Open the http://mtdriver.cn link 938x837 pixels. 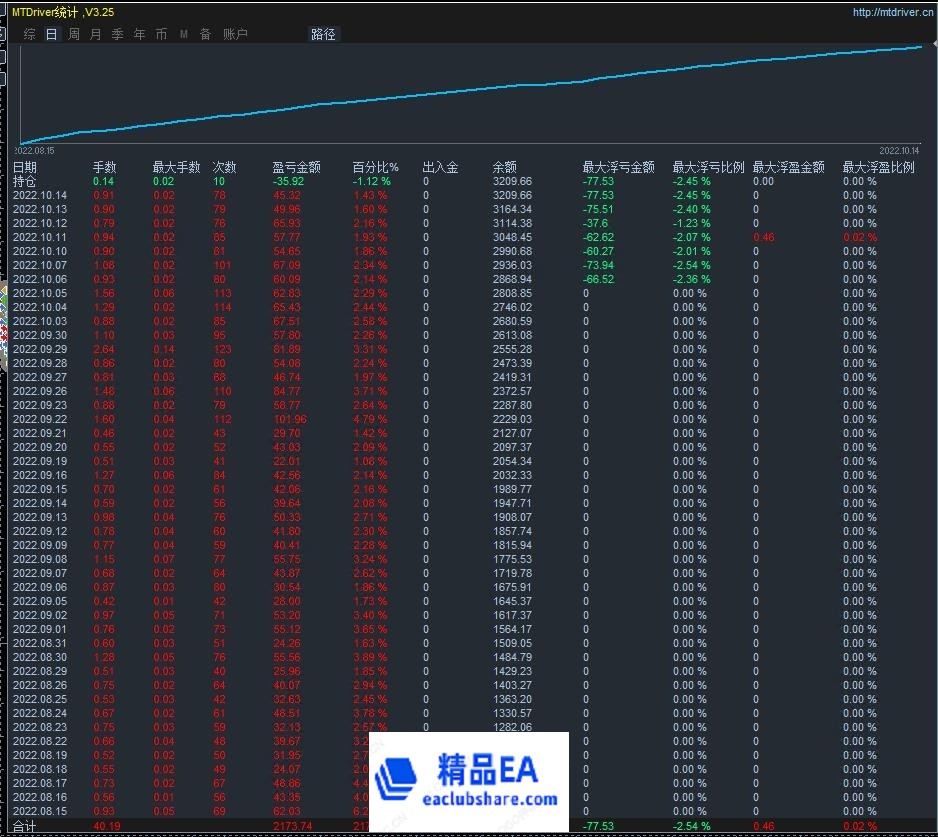coord(893,13)
